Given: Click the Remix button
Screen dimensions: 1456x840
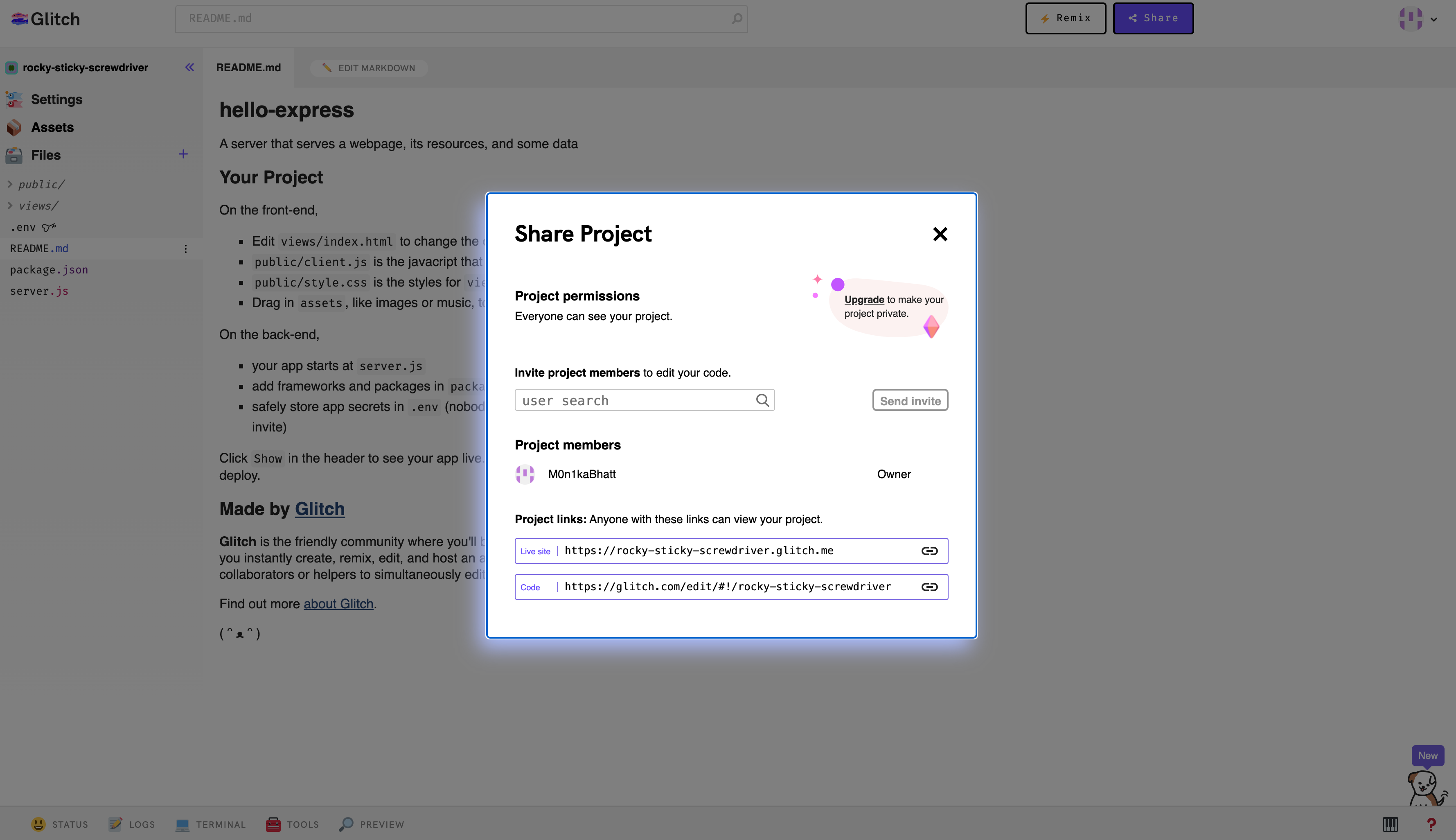Looking at the screenshot, I should point(1065,18).
